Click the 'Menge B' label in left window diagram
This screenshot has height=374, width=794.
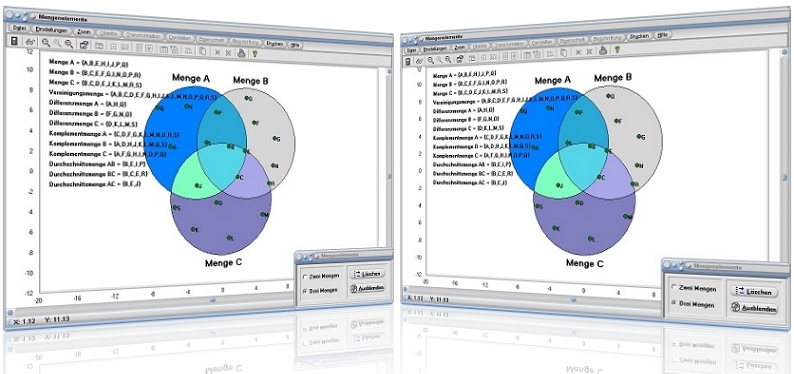point(251,80)
